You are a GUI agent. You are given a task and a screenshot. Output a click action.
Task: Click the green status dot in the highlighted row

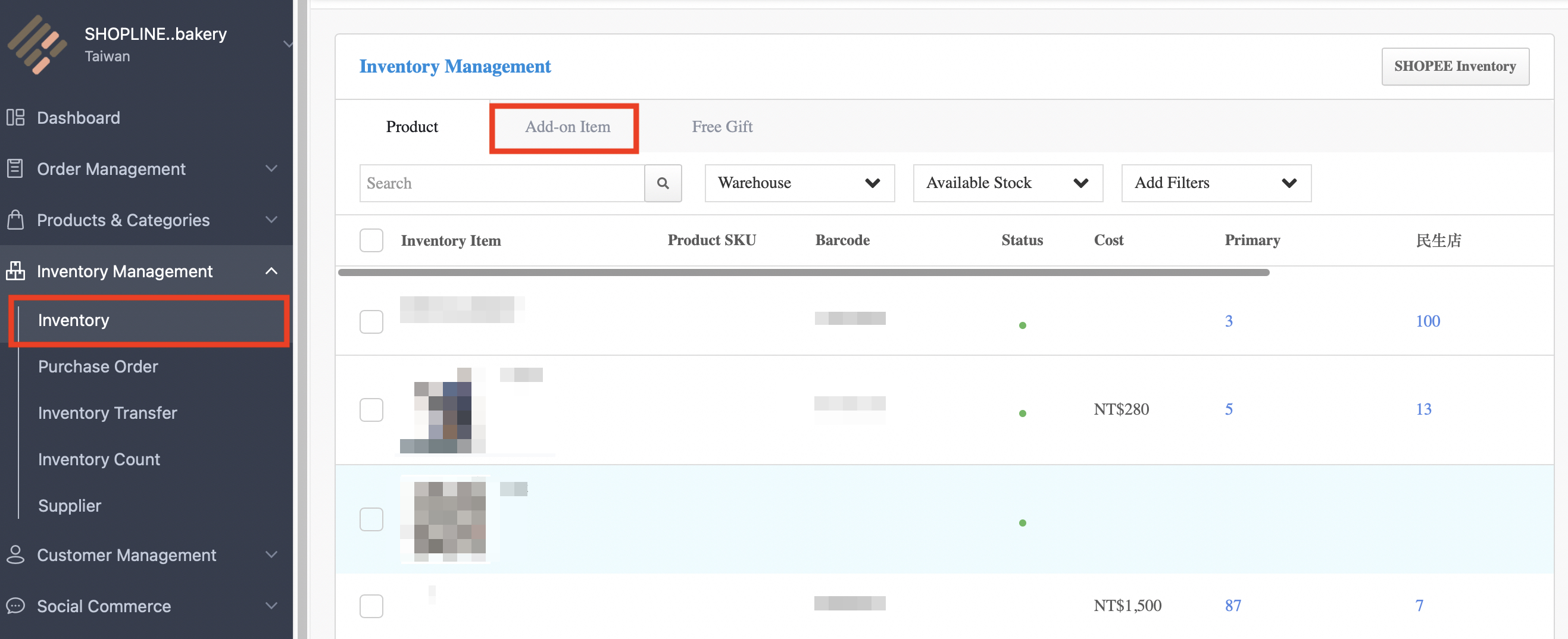(x=1022, y=523)
